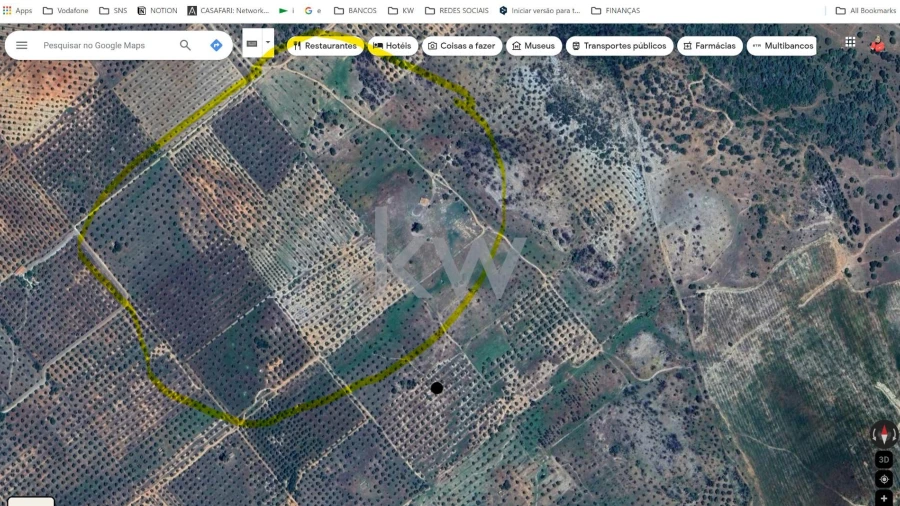Expand the dropdown arrow beside keyboard icon
This screenshot has height=506, width=900.
[268, 44]
